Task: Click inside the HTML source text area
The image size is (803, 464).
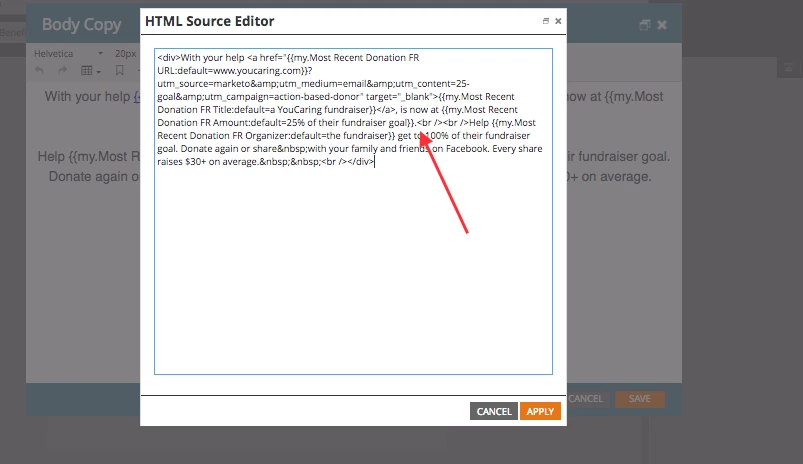Action: [x=353, y=212]
